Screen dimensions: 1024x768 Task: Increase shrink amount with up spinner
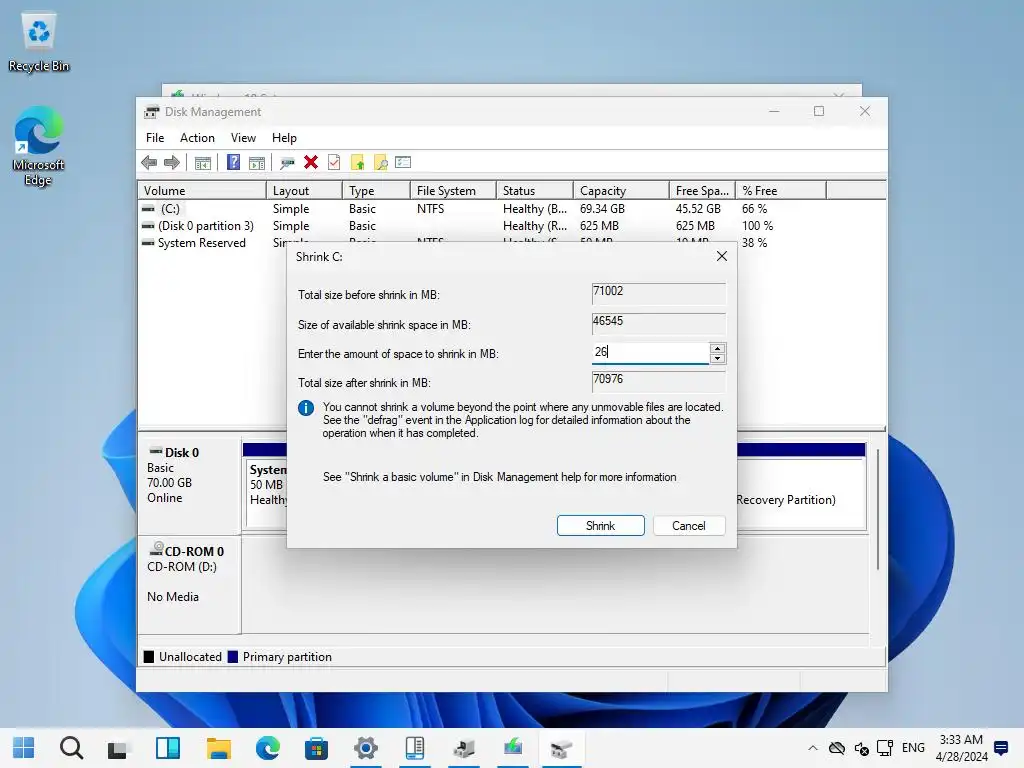coord(717,348)
